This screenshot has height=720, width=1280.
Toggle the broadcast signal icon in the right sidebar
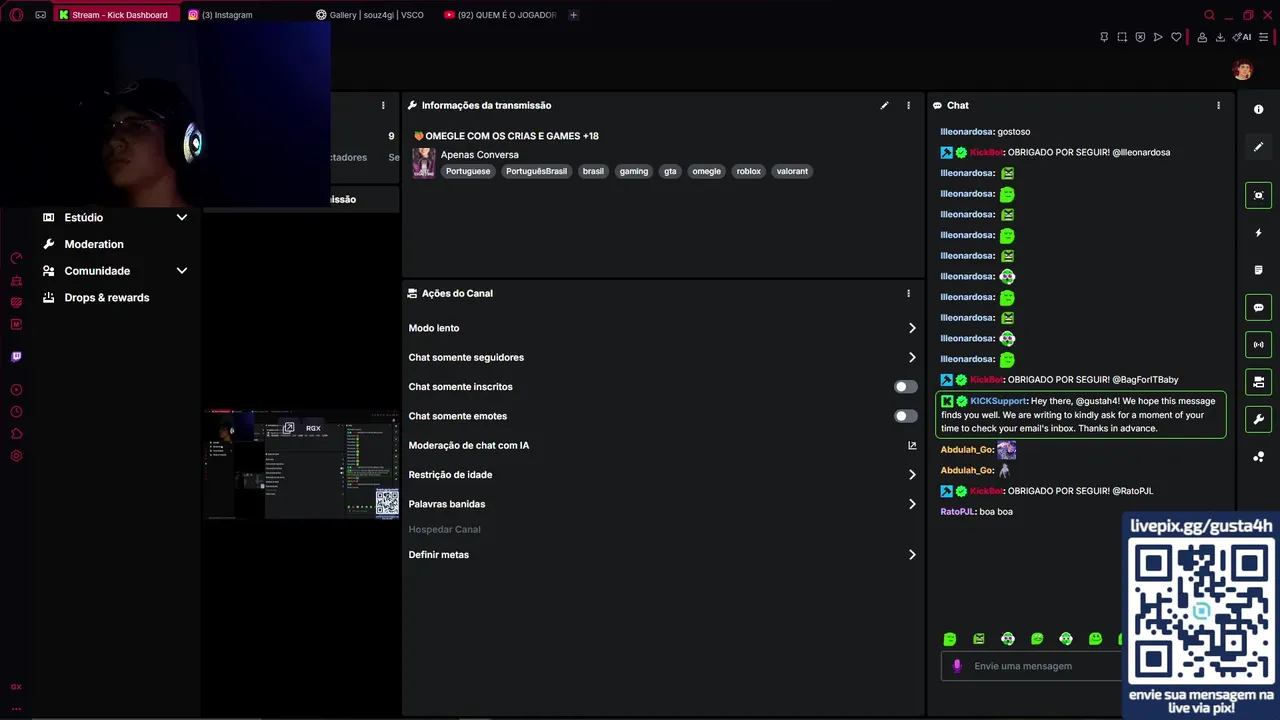coord(1259,345)
